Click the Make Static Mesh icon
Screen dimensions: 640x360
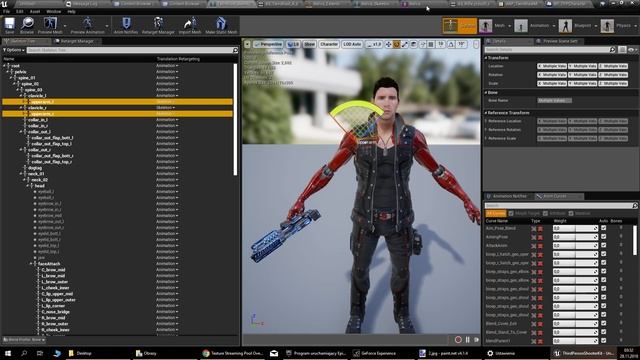221,25
